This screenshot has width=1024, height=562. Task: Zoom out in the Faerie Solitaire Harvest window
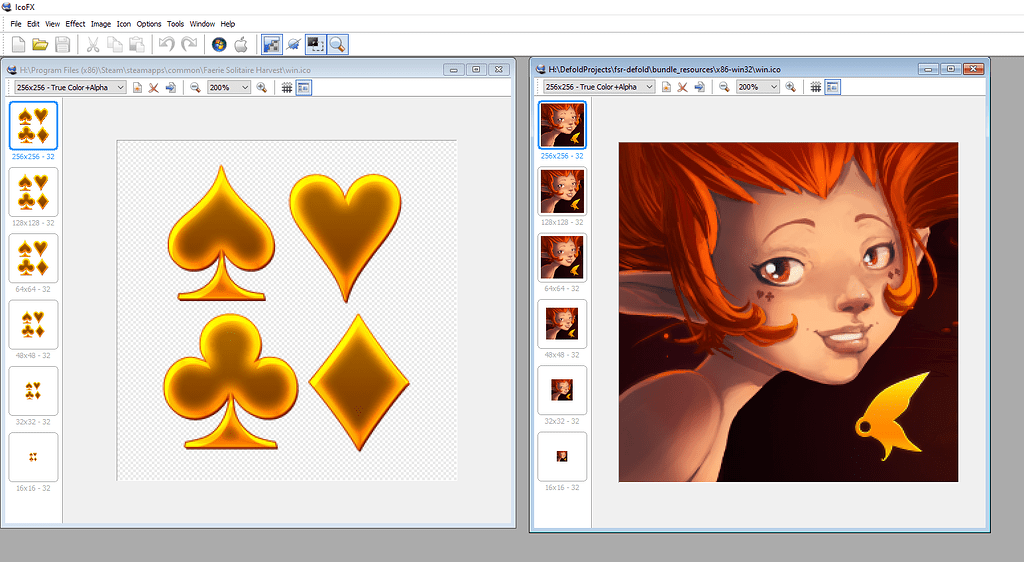[195, 88]
